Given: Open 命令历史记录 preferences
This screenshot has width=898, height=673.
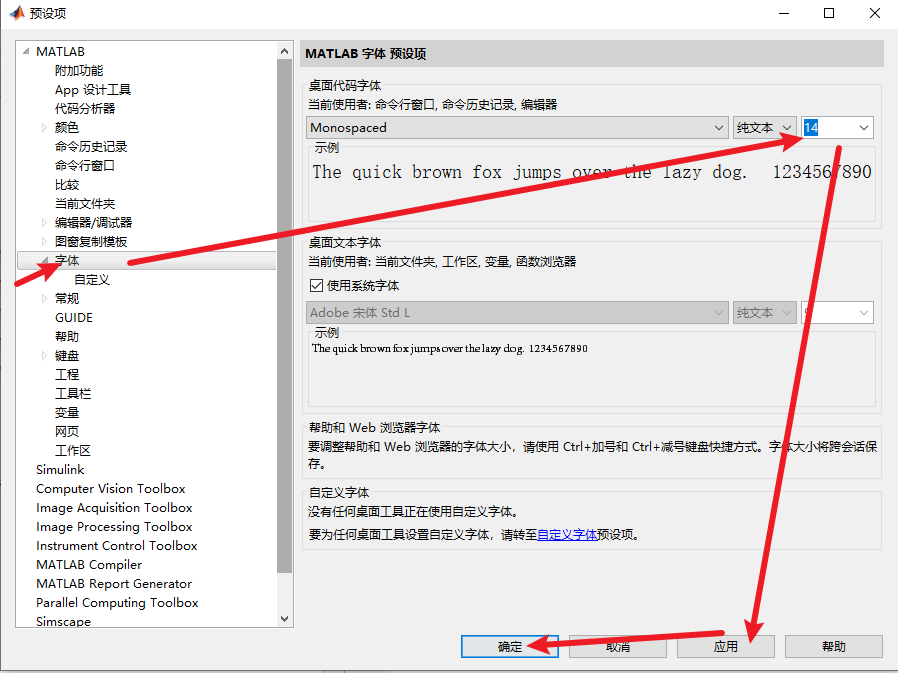Looking at the screenshot, I should tap(90, 147).
